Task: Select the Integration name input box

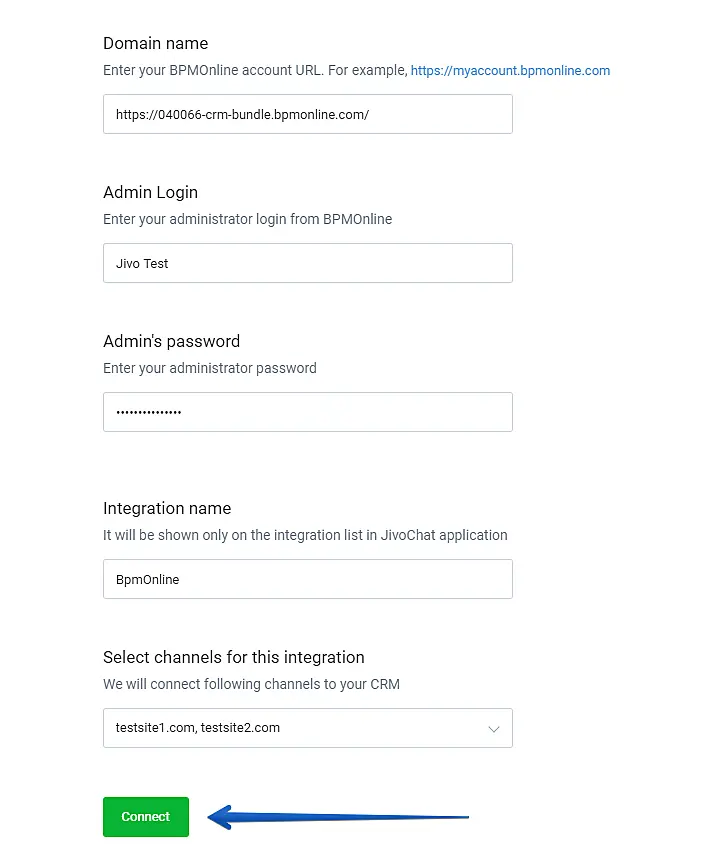Action: point(307,579)
